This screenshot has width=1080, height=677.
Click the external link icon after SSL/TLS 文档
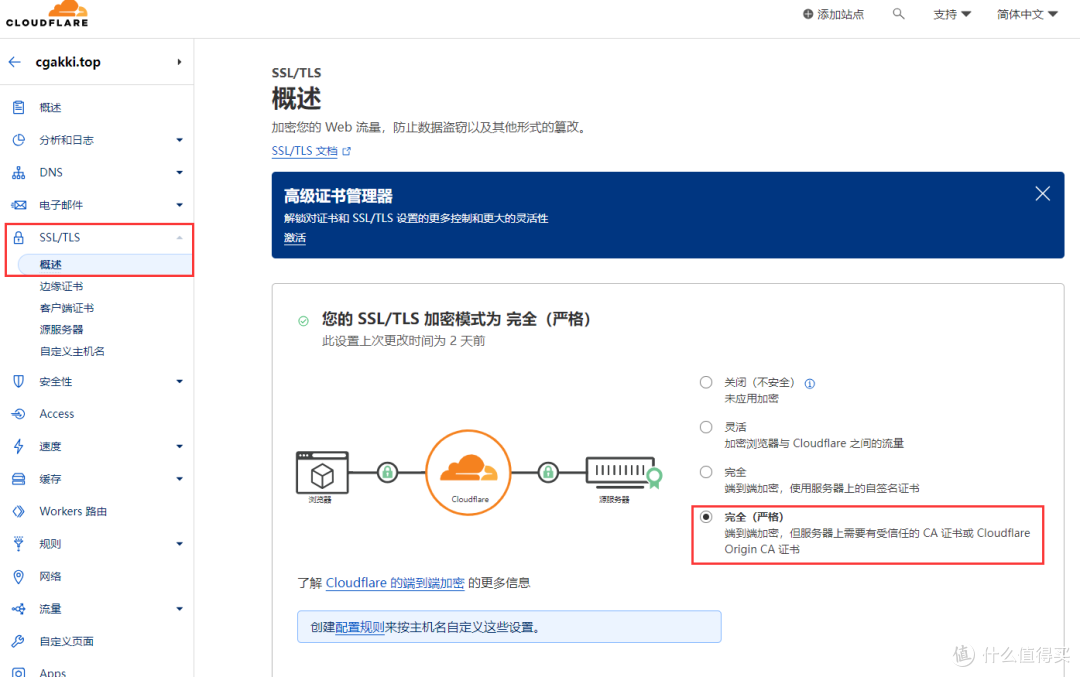pos(346,151)
